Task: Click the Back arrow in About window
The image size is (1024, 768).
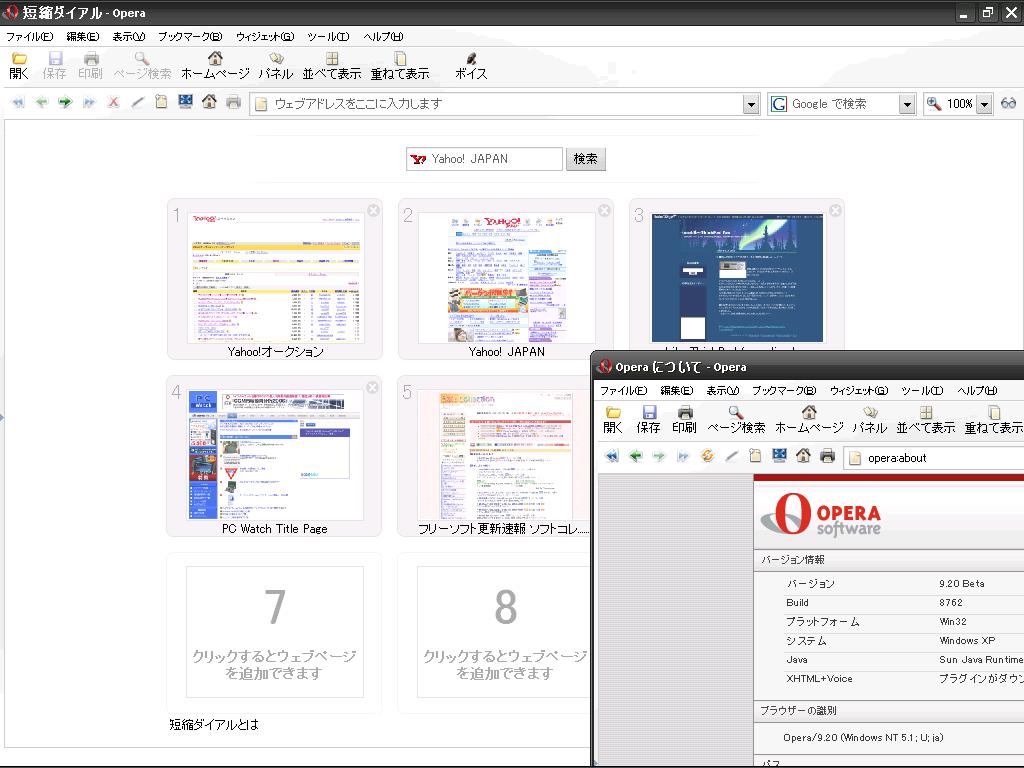Action: pos(635,456)
